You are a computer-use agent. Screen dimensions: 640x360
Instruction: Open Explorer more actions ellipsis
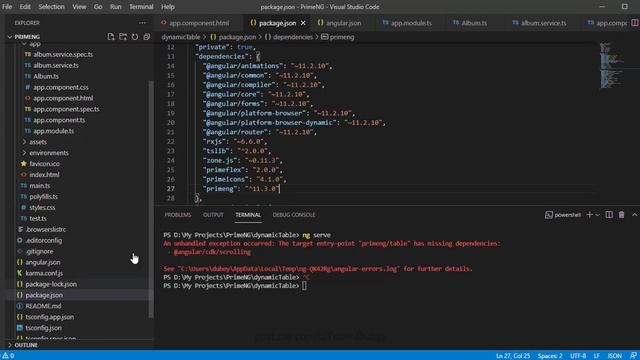tap(142, 23)
